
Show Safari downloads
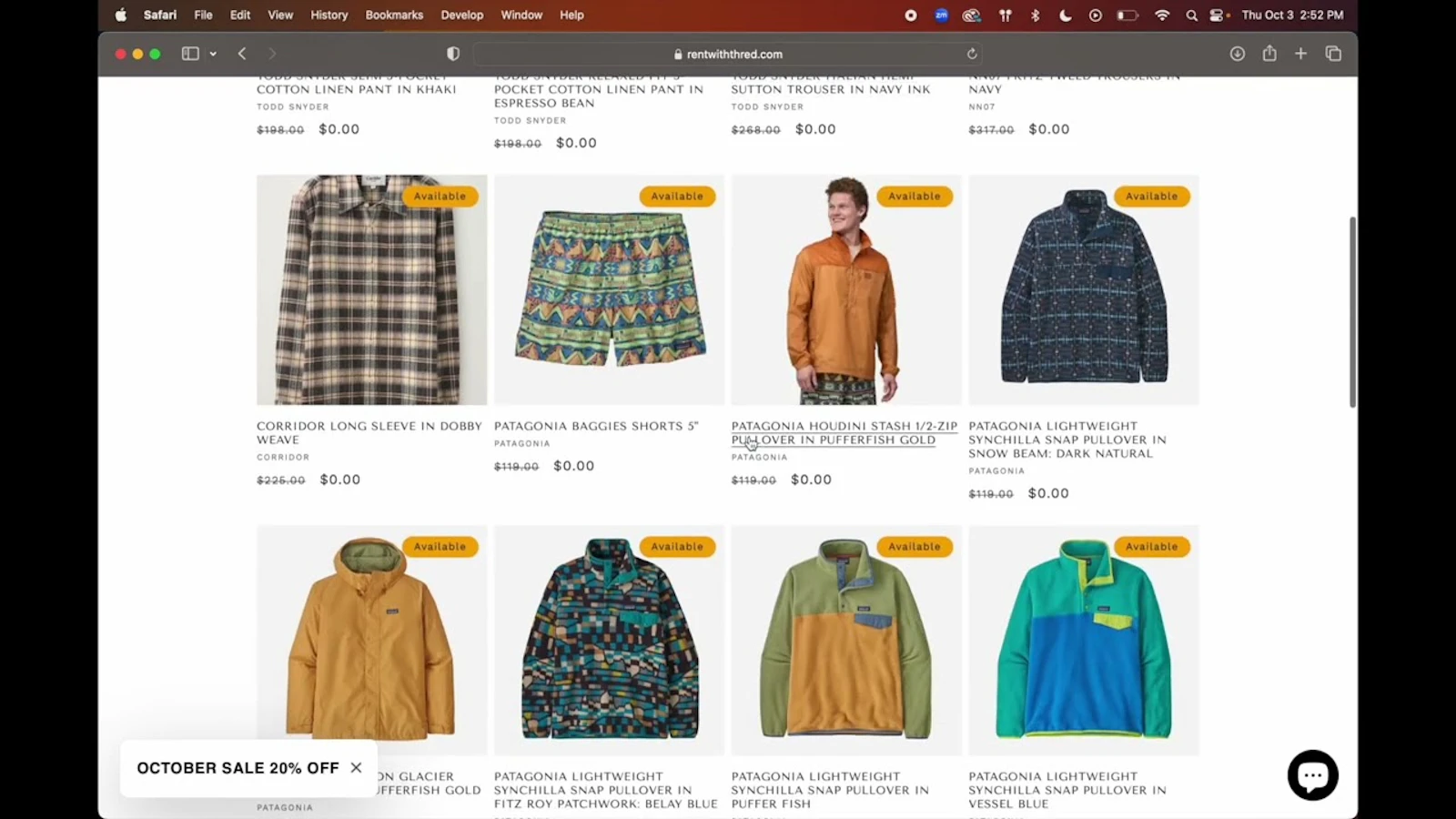click(1238, 54)
